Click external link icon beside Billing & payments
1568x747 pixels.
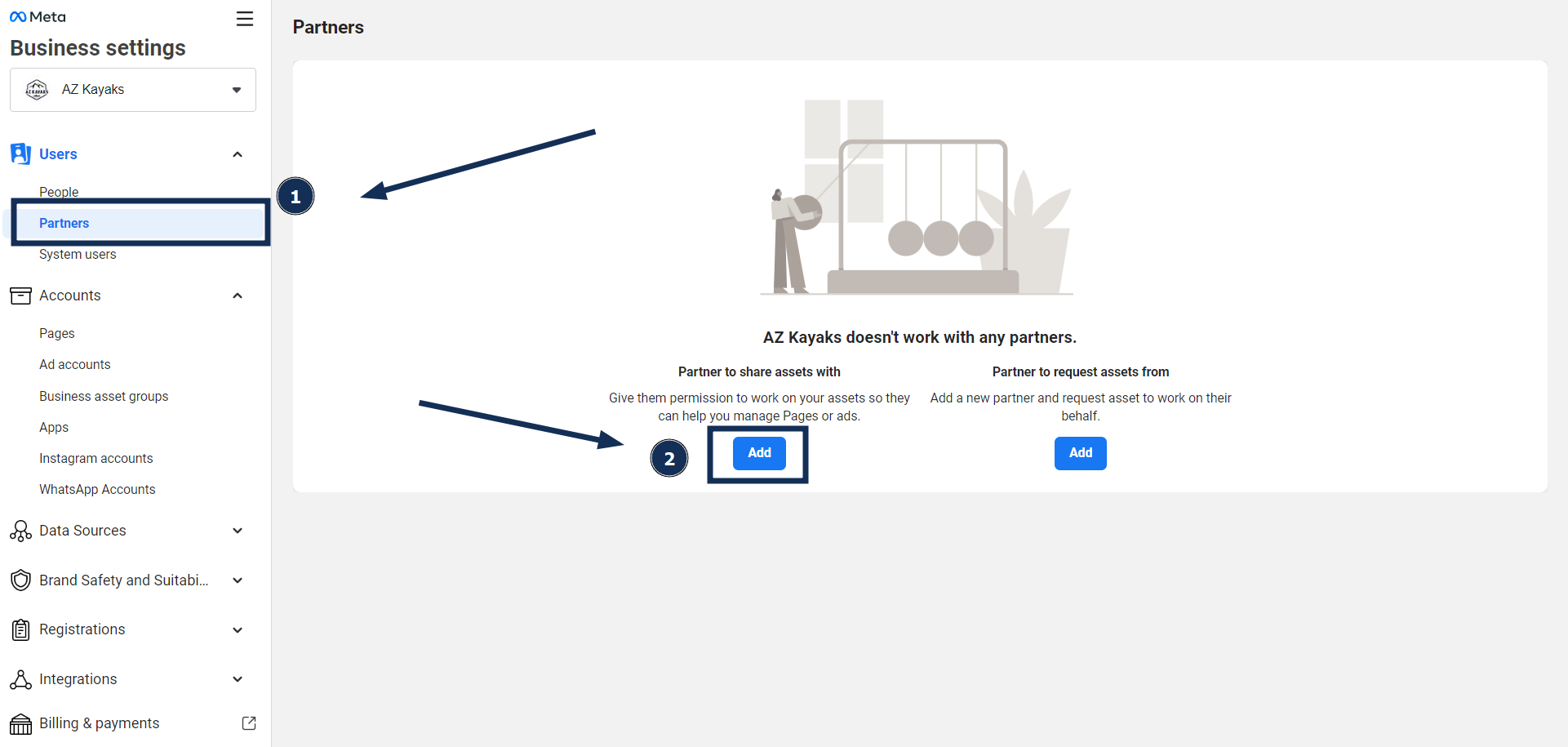tap(249, 723)
